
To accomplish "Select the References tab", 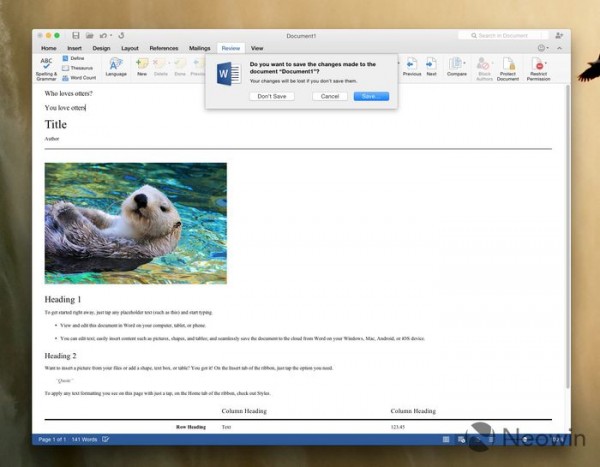I will (164, 48).
